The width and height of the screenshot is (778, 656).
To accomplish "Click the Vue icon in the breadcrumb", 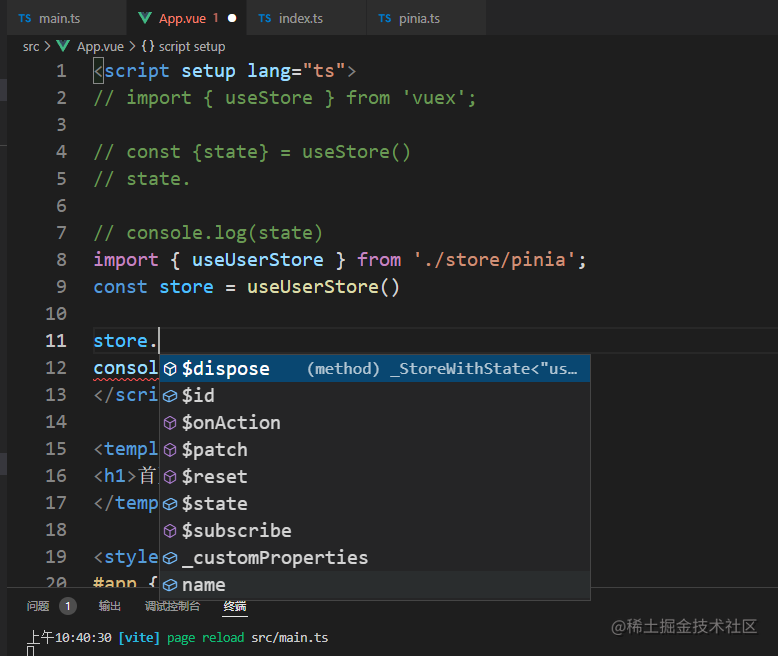I will [63, 46].
